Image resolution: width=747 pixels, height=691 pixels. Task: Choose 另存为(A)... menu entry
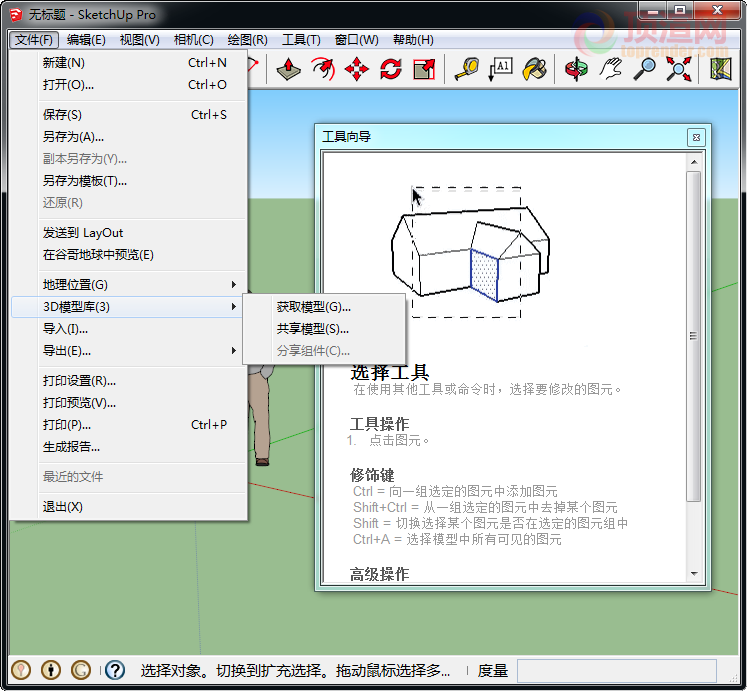(x=128, y=137)
